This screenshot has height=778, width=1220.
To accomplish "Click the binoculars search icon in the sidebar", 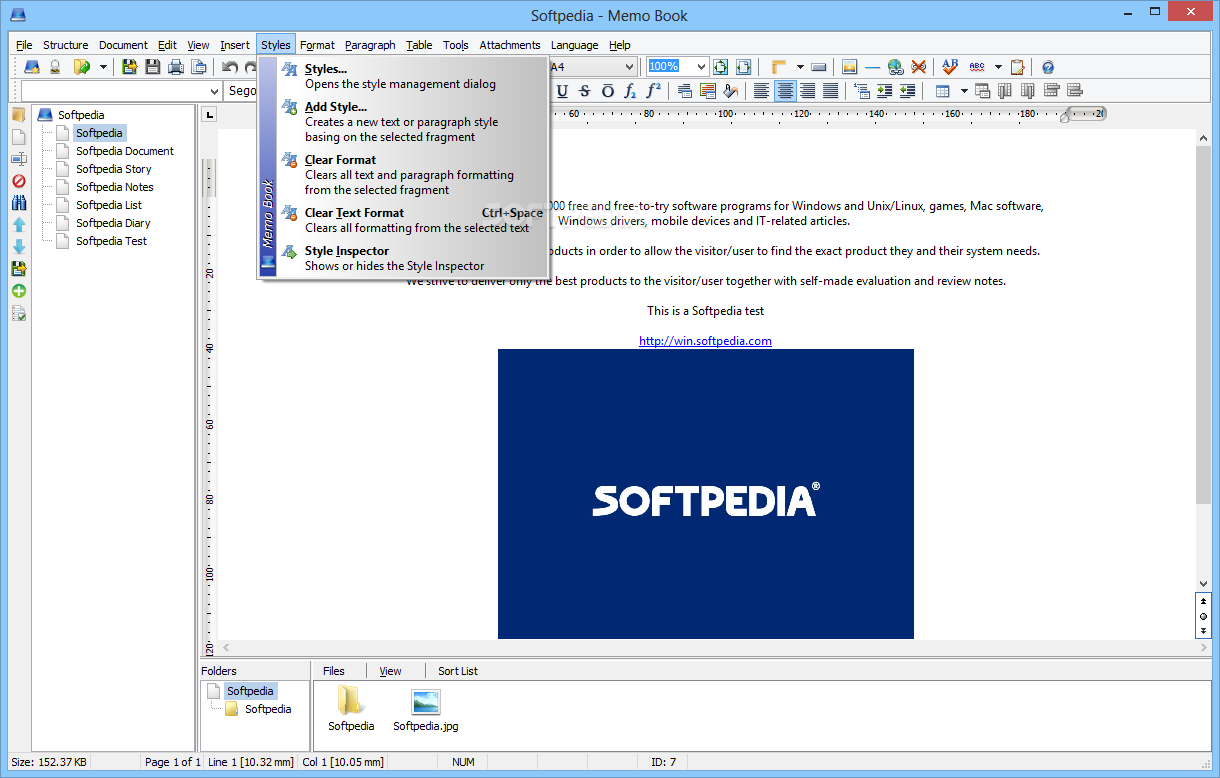I will [19, 203].
